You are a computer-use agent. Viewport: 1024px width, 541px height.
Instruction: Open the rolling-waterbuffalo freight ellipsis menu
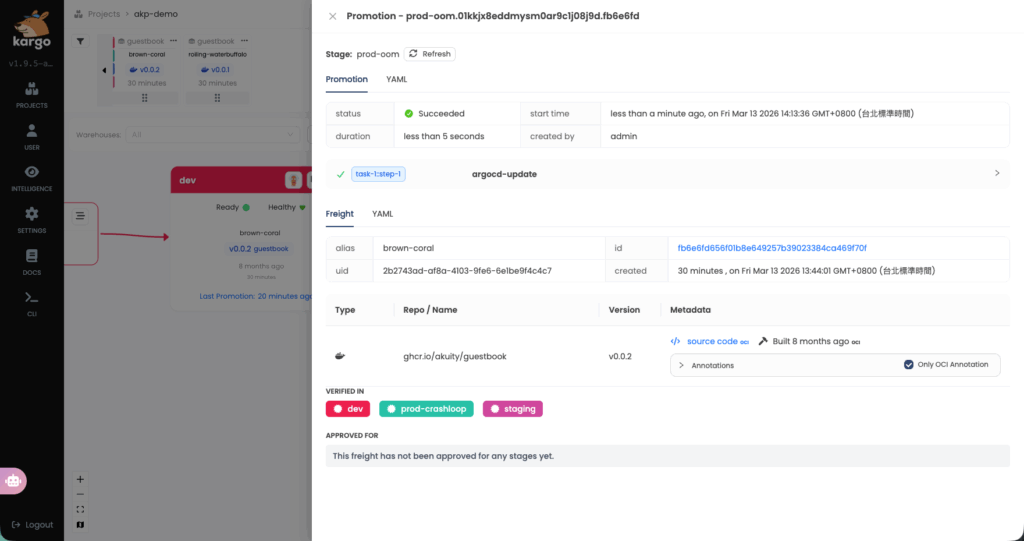click(x=244, y=41)
